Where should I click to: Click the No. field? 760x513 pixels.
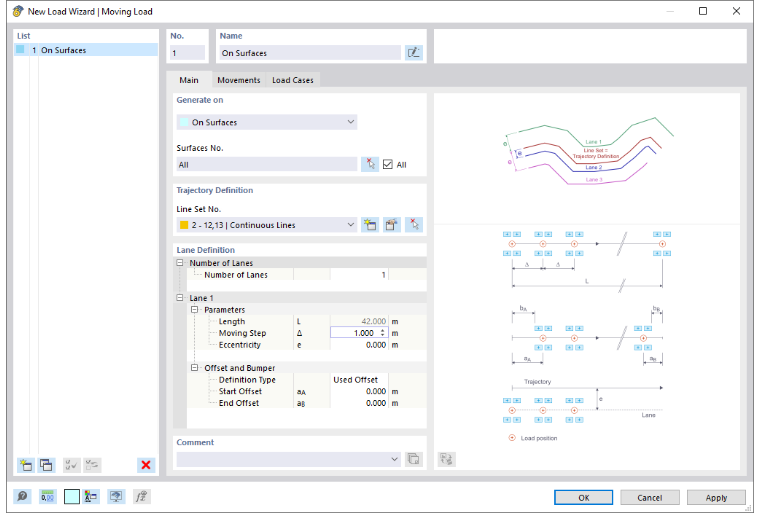(187, 53)
